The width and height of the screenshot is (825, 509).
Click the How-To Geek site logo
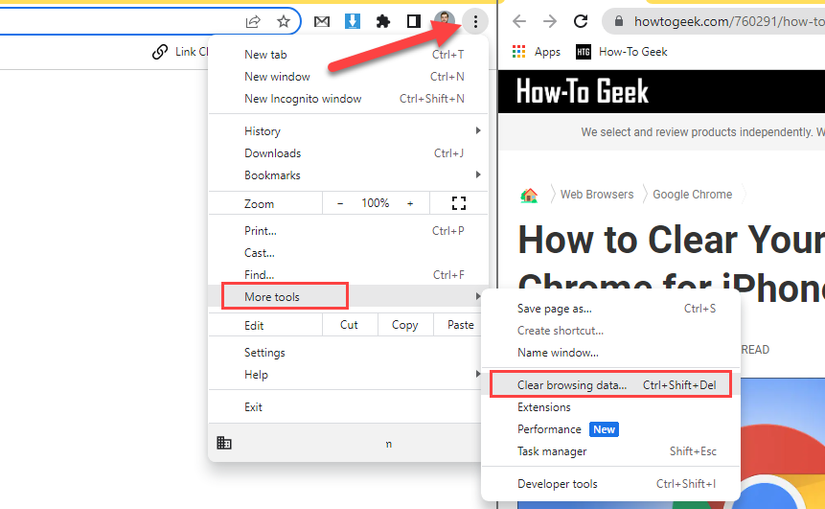582,92
